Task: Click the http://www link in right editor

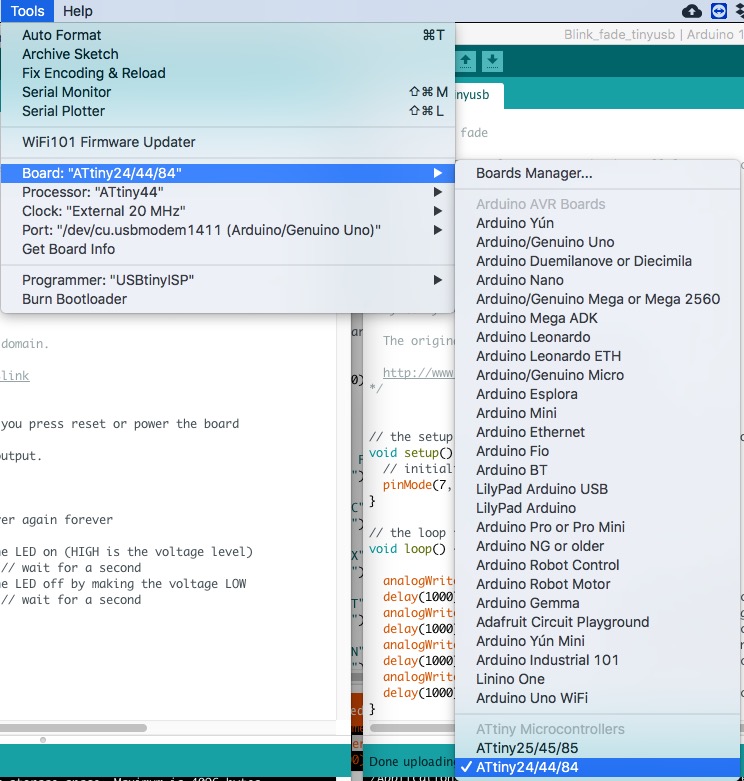Action: click(x=418, y=373)
